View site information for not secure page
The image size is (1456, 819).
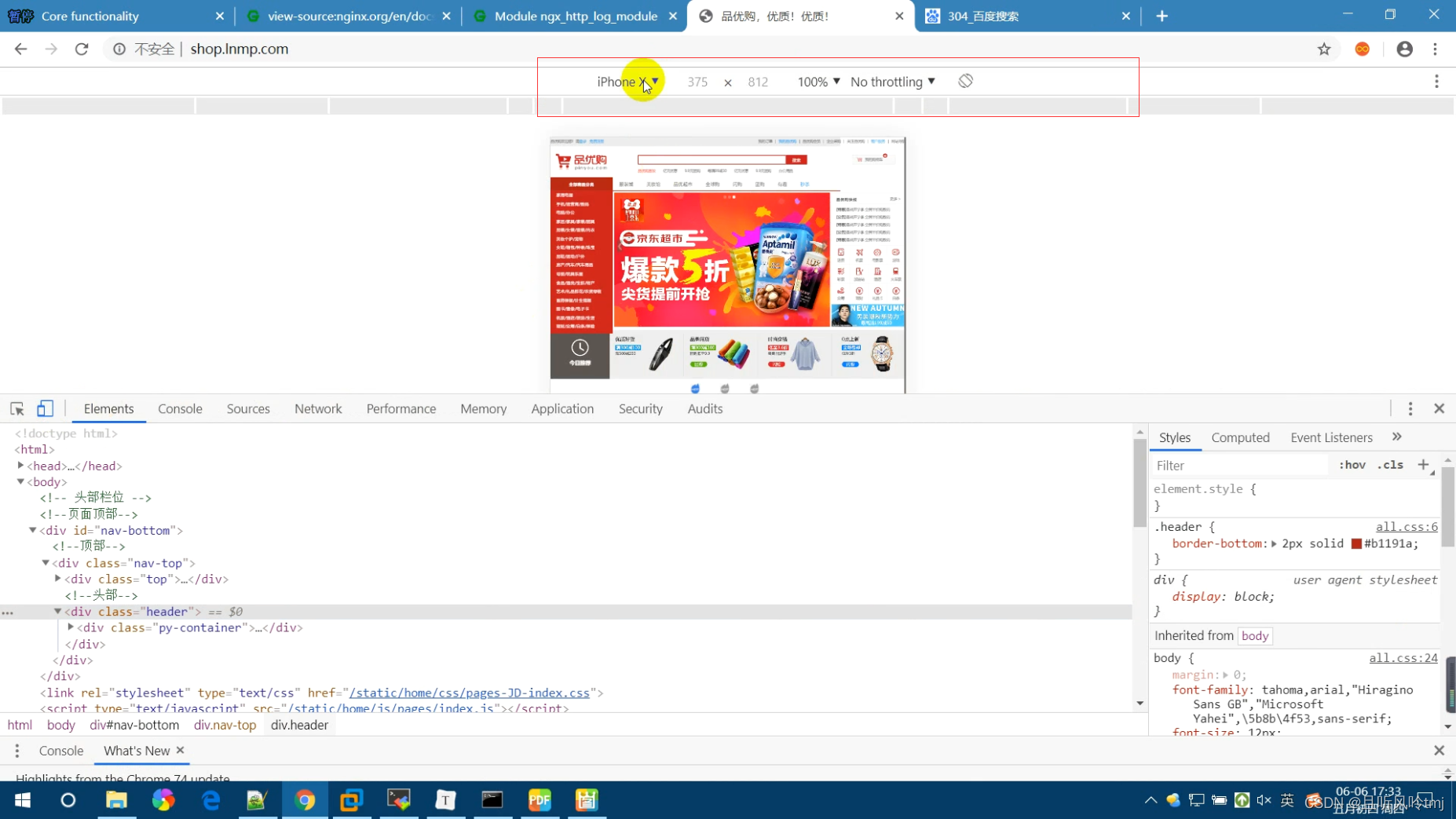[x=119, y=49]
